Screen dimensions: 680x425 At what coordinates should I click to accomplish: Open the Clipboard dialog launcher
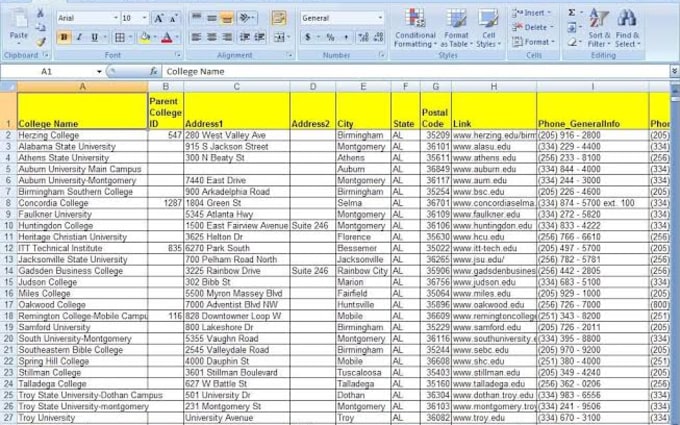45,55
